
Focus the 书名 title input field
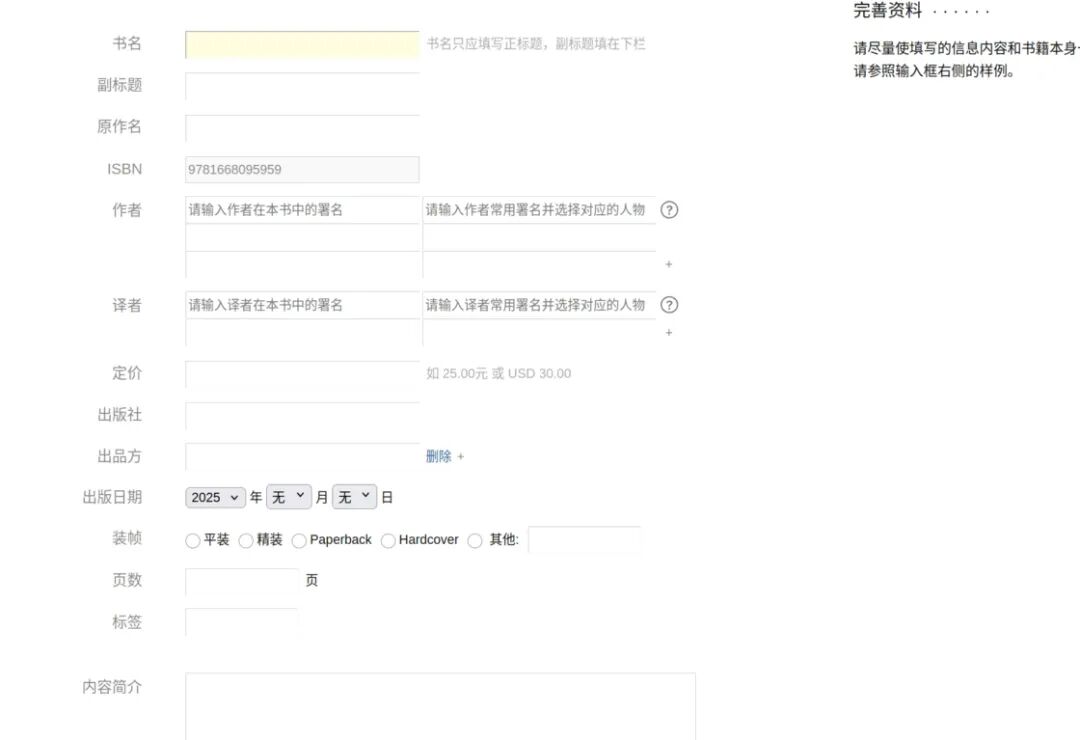[302, 45]
